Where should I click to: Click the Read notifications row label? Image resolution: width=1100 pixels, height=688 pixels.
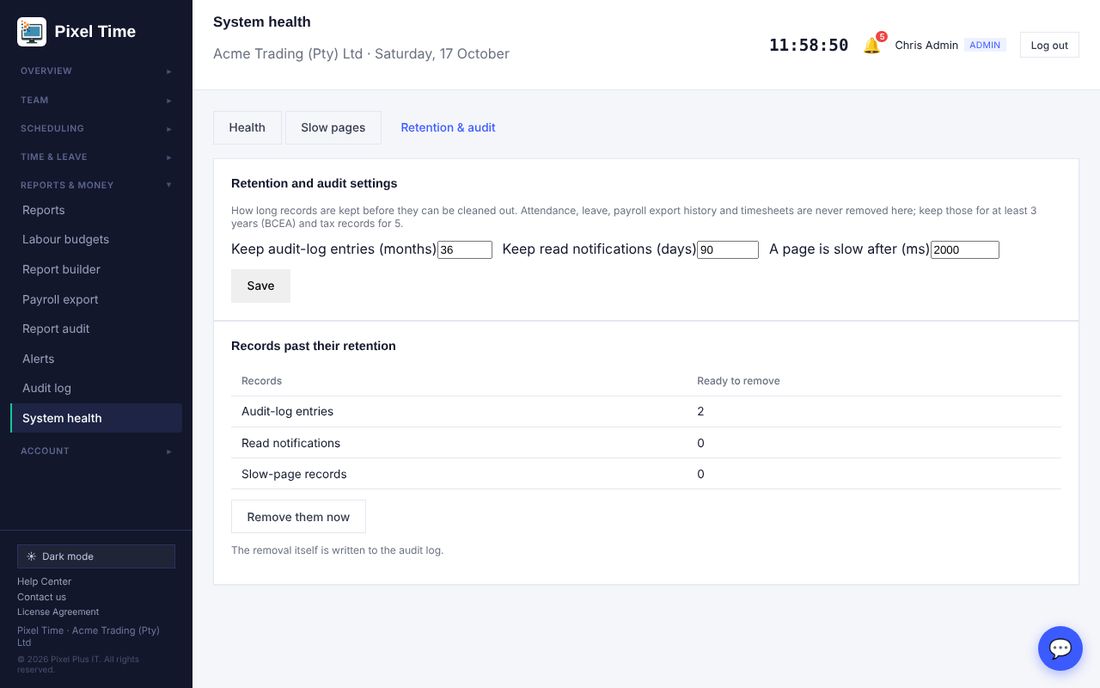point(290,443)
